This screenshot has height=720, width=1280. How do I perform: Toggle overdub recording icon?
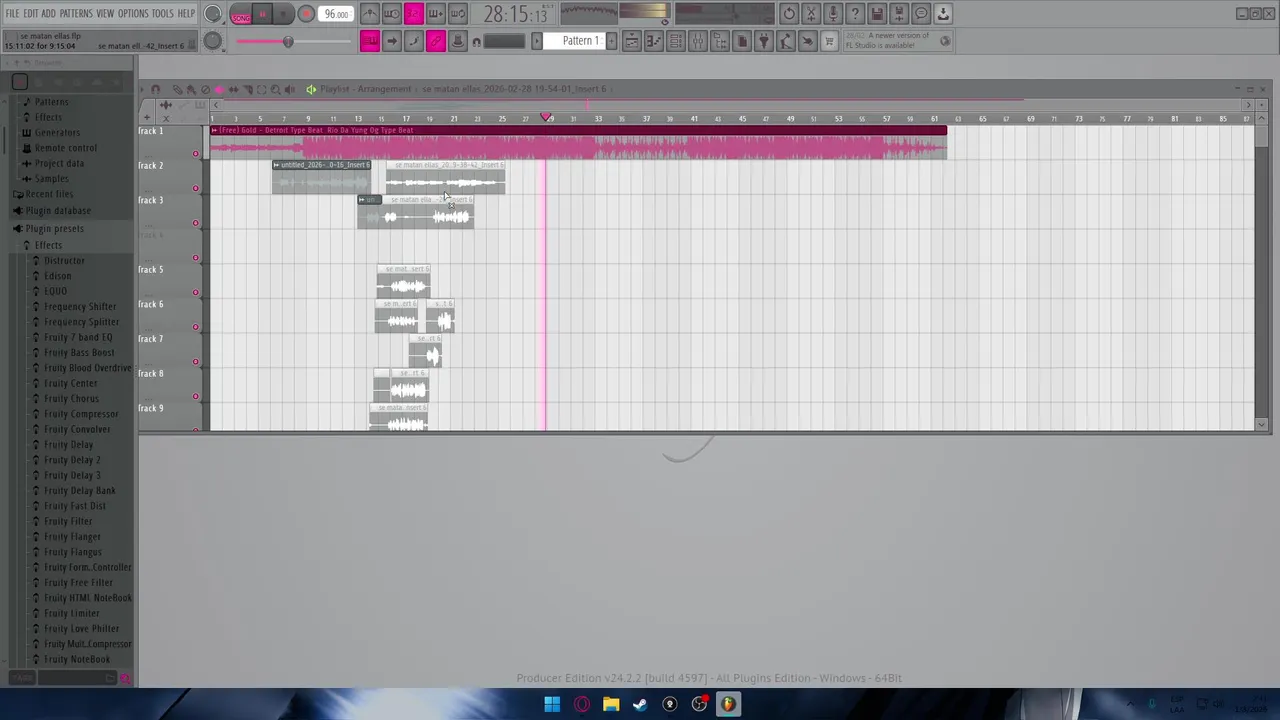point(436,14)
